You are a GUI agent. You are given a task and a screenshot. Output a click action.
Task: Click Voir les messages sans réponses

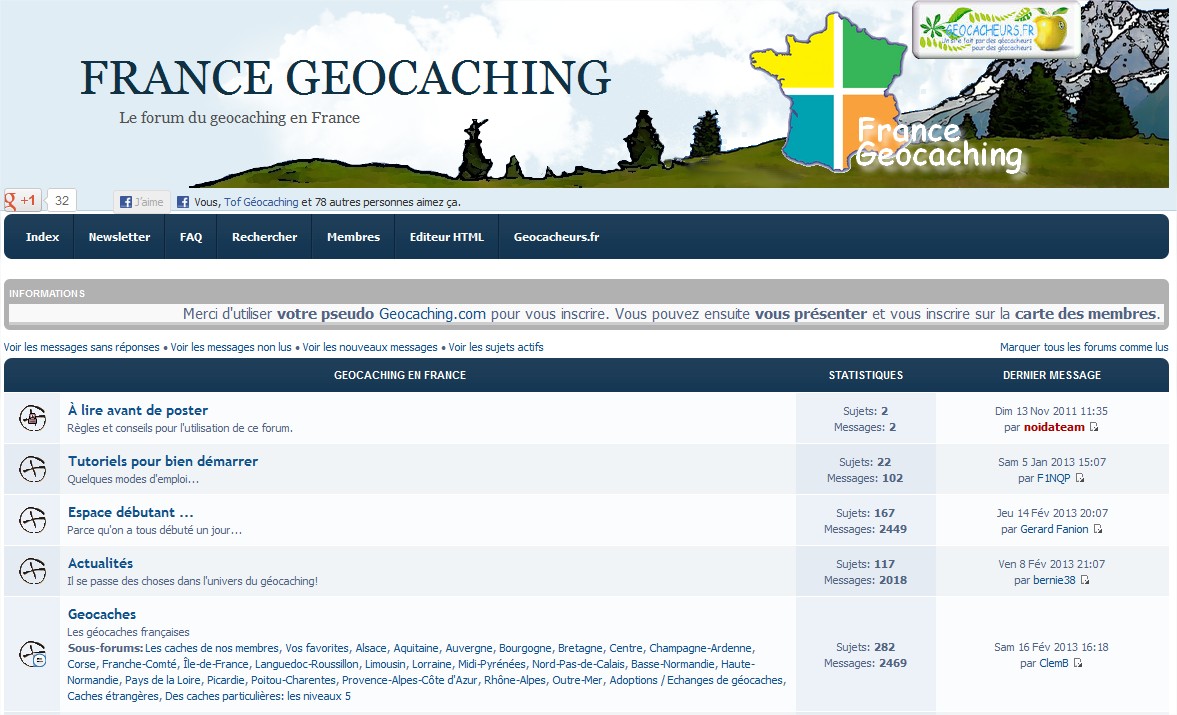point(81,347)
